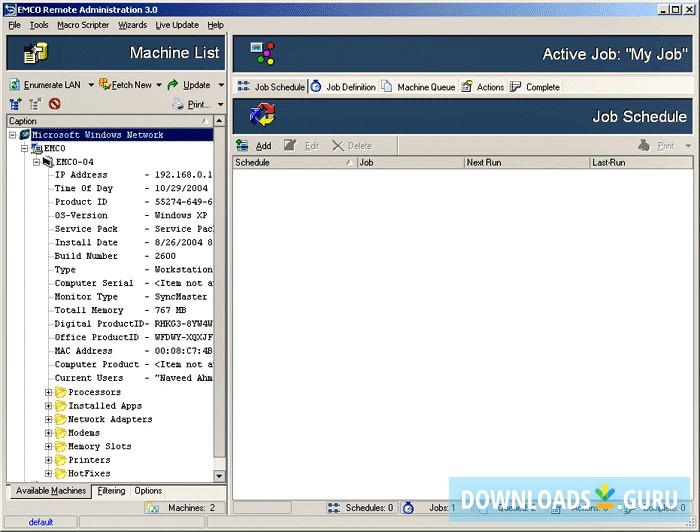Select the OS-Version Windows XP row
The image size is (700, 532).
[x=133, y=216]
